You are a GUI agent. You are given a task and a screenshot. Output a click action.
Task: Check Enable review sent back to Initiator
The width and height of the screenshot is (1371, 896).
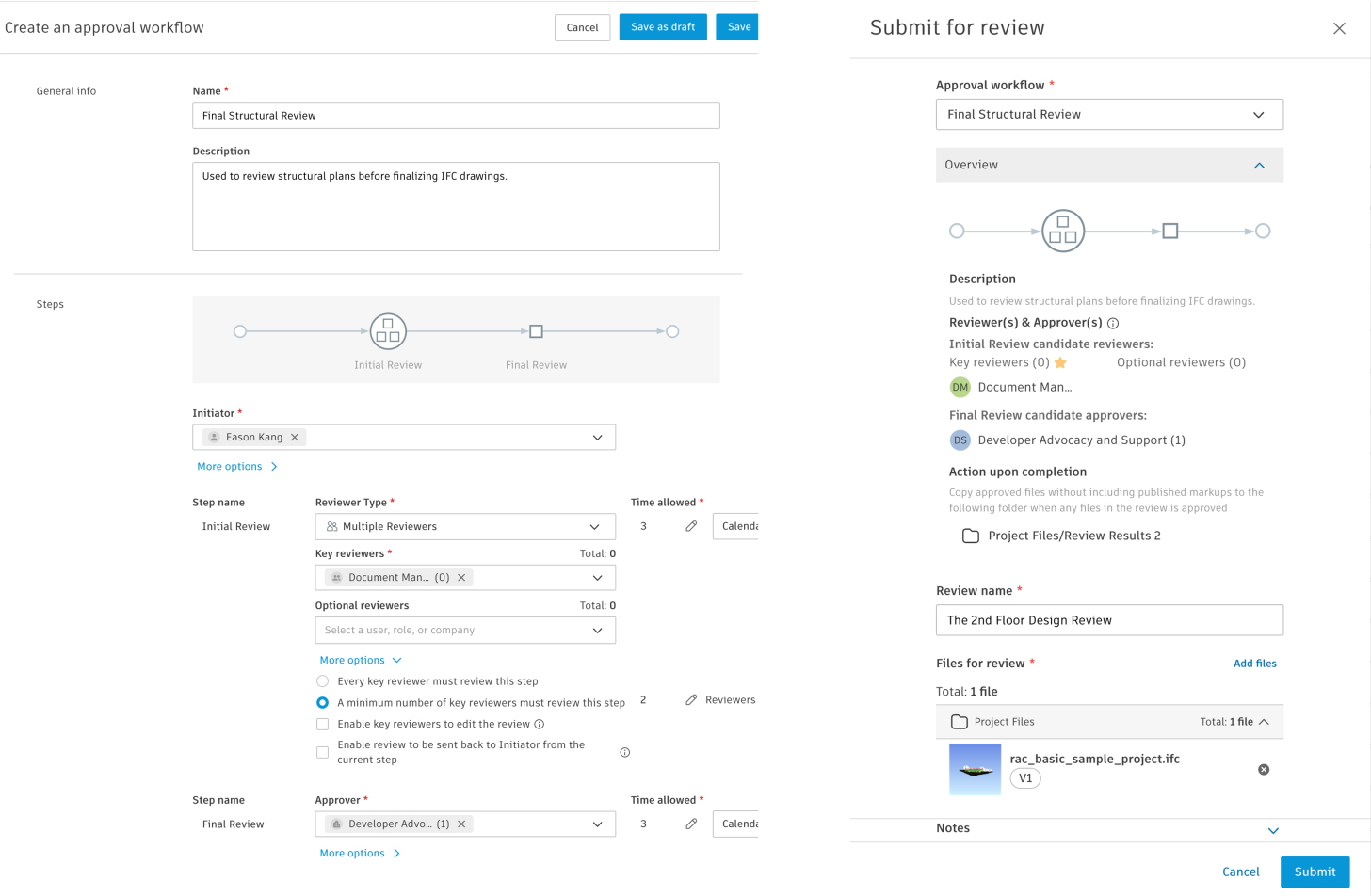point(322,752)
